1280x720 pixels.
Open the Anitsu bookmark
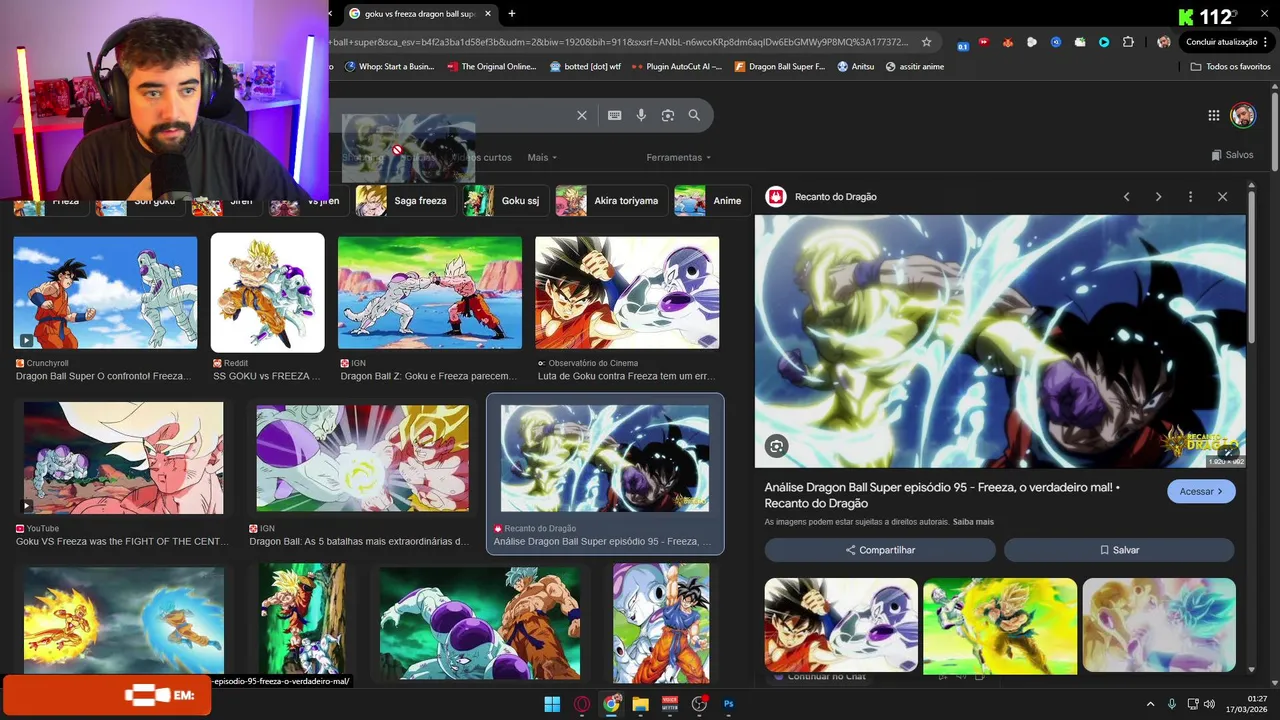pos(856,67)
